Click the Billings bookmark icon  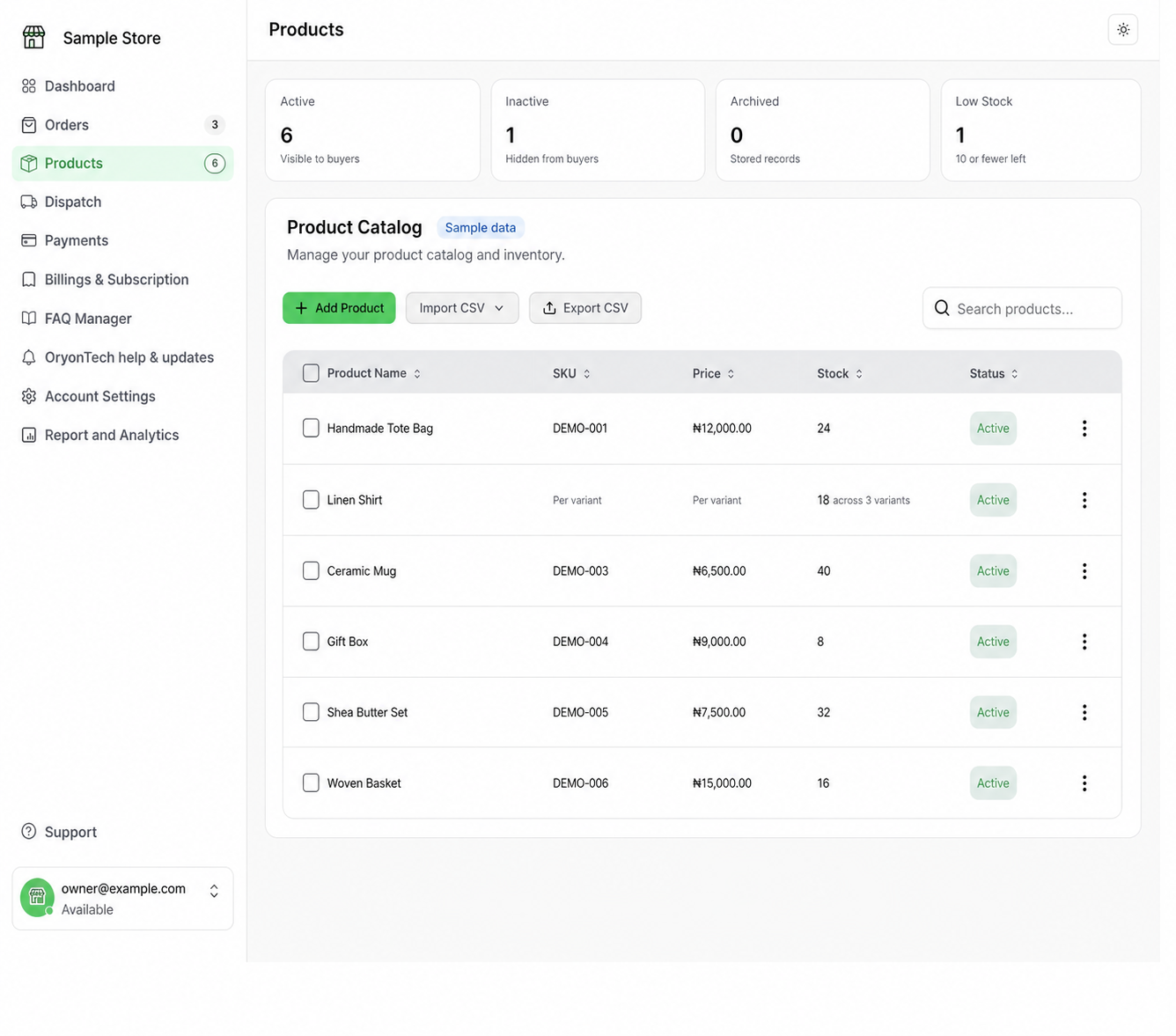[29, 280]
